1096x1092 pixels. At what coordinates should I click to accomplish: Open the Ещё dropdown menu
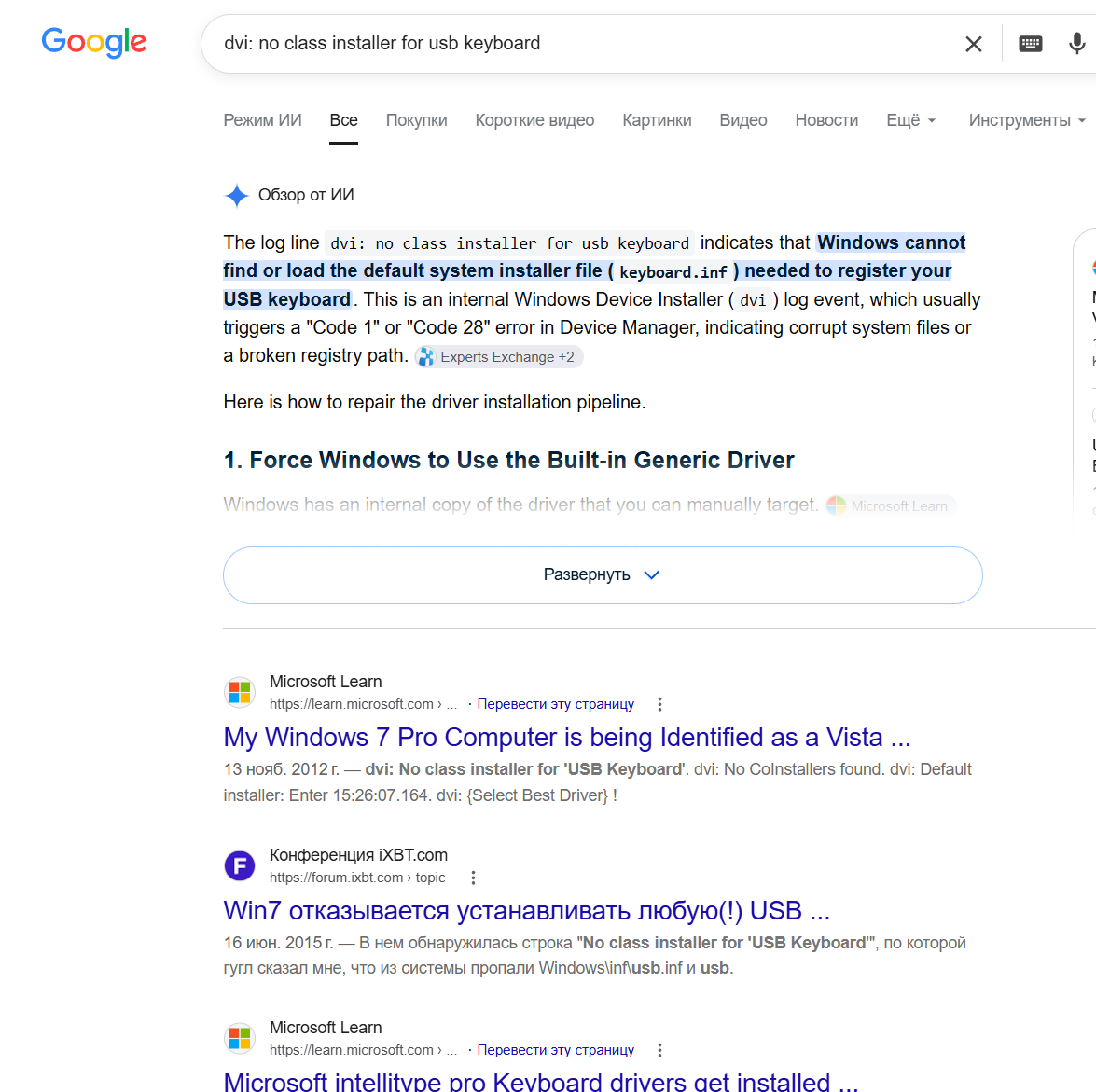(910, 120)
